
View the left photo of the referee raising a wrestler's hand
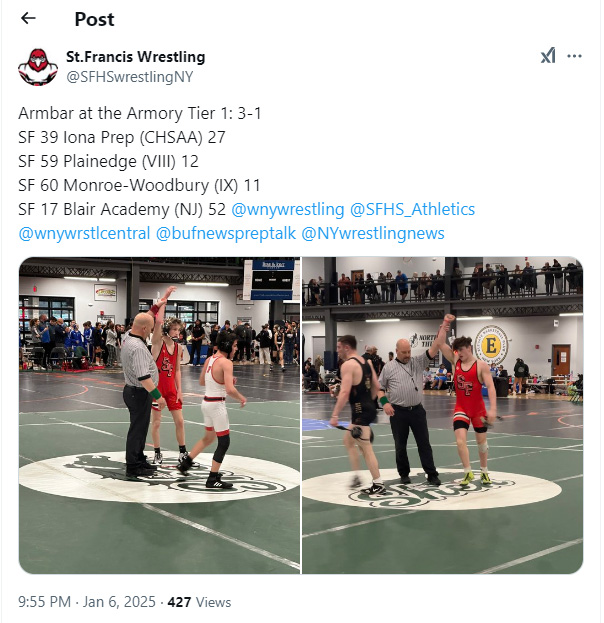point(159,415)
